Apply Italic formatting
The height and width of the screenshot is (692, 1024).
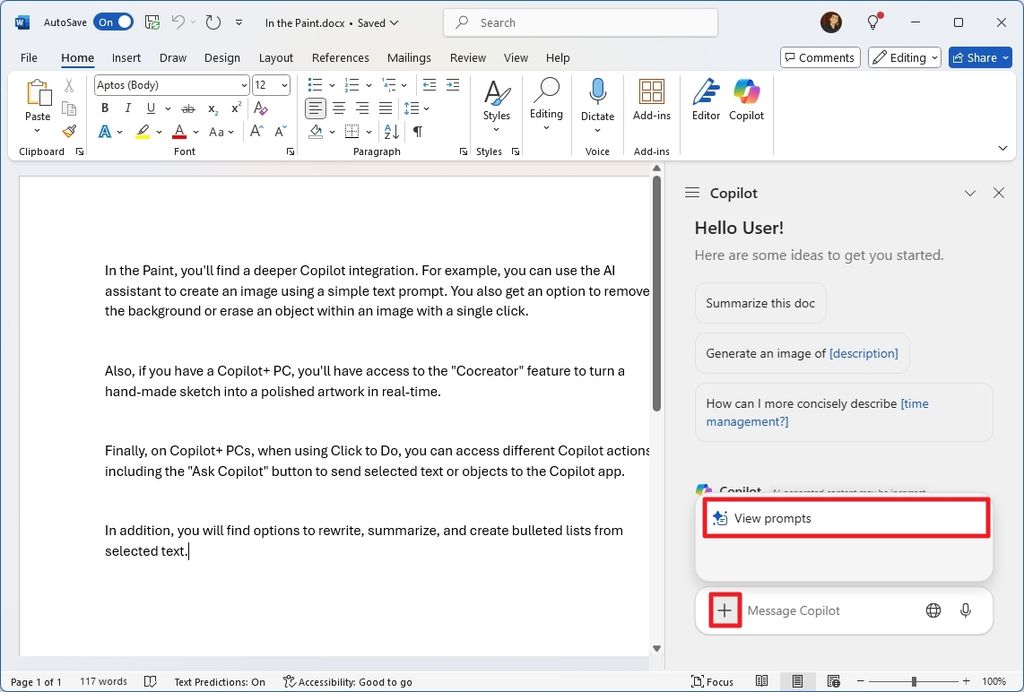128,108
